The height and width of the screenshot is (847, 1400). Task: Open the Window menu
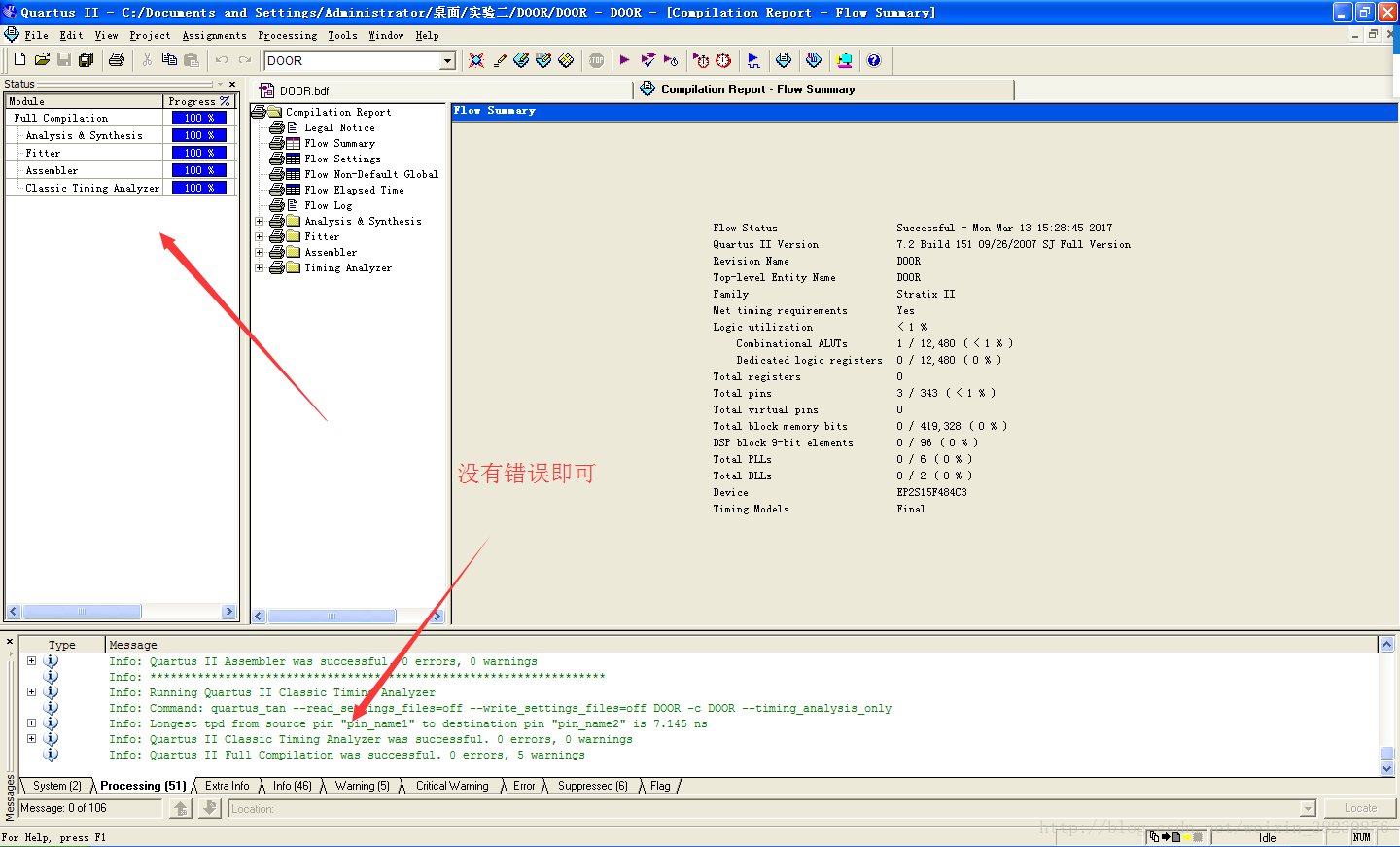[x=386, y=35]
